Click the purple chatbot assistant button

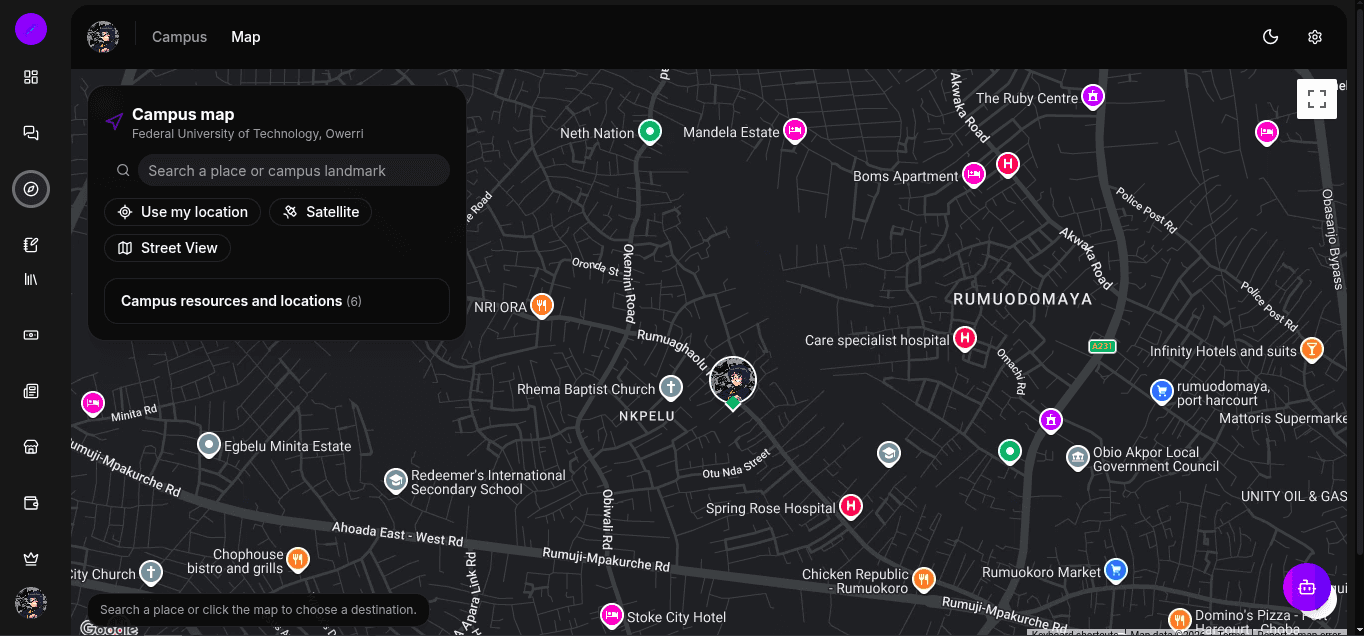coord(1307,588)
